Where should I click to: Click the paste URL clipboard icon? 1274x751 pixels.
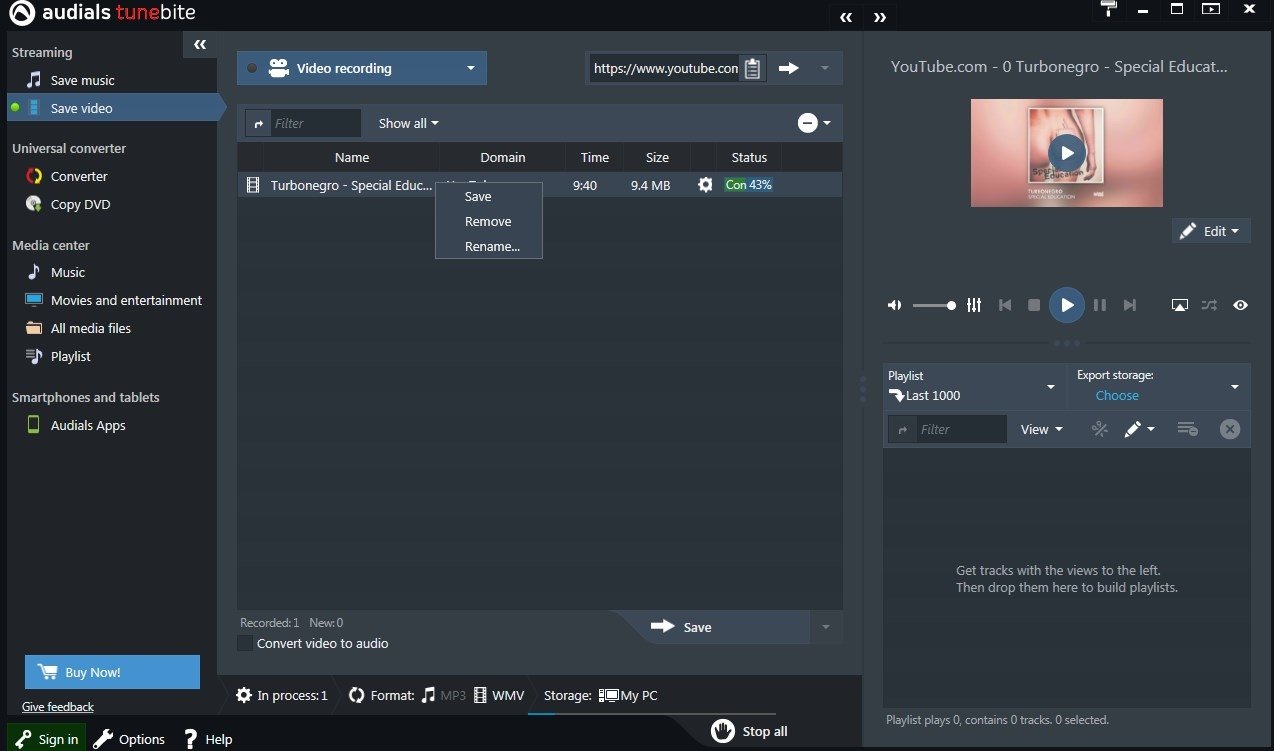(753, 69)
